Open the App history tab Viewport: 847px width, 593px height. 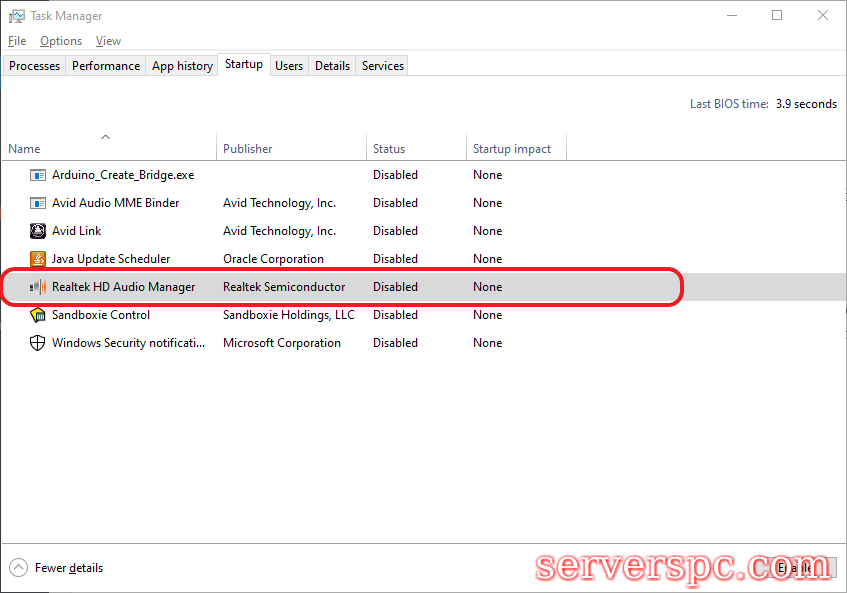tap(182, 66)
